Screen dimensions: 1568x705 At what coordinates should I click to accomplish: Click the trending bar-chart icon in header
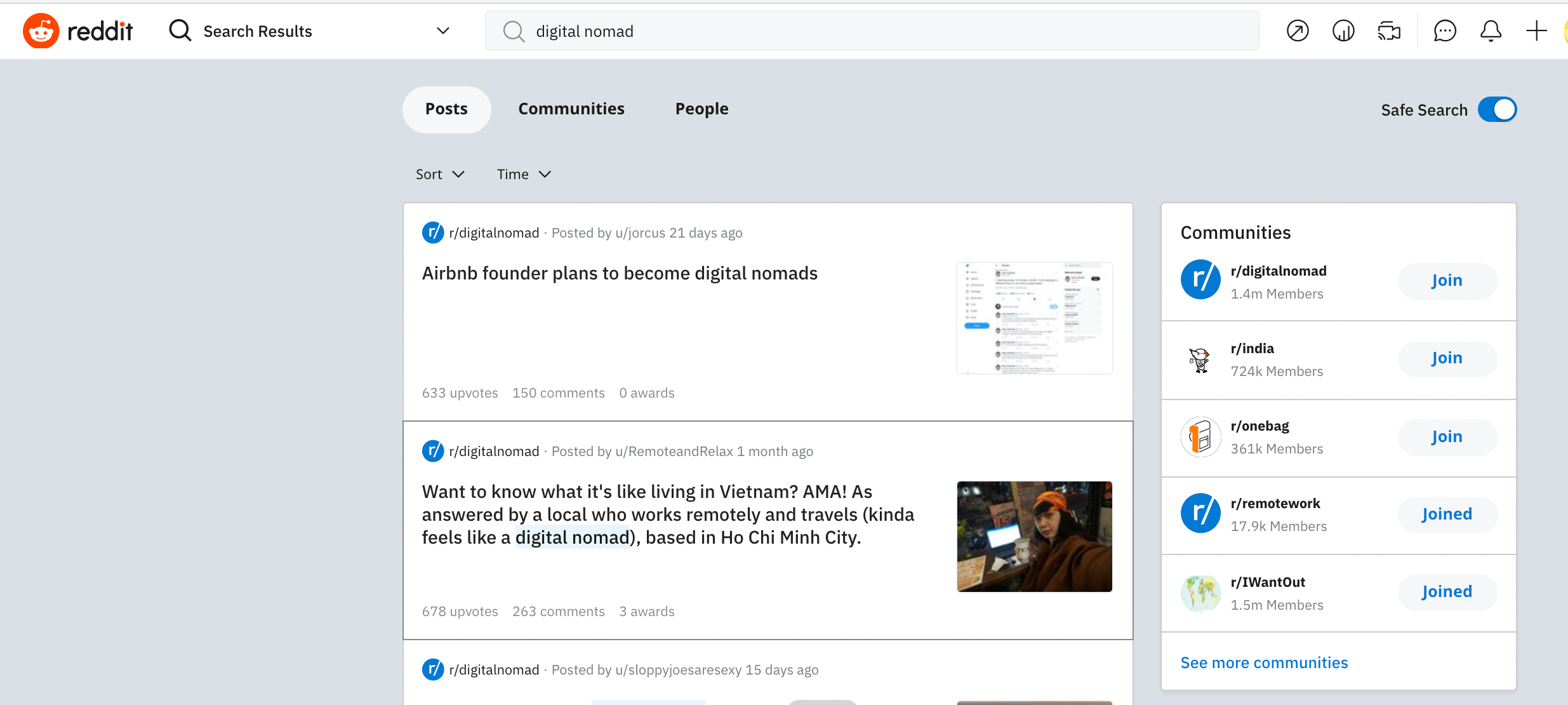click(x=1343, y=30)
